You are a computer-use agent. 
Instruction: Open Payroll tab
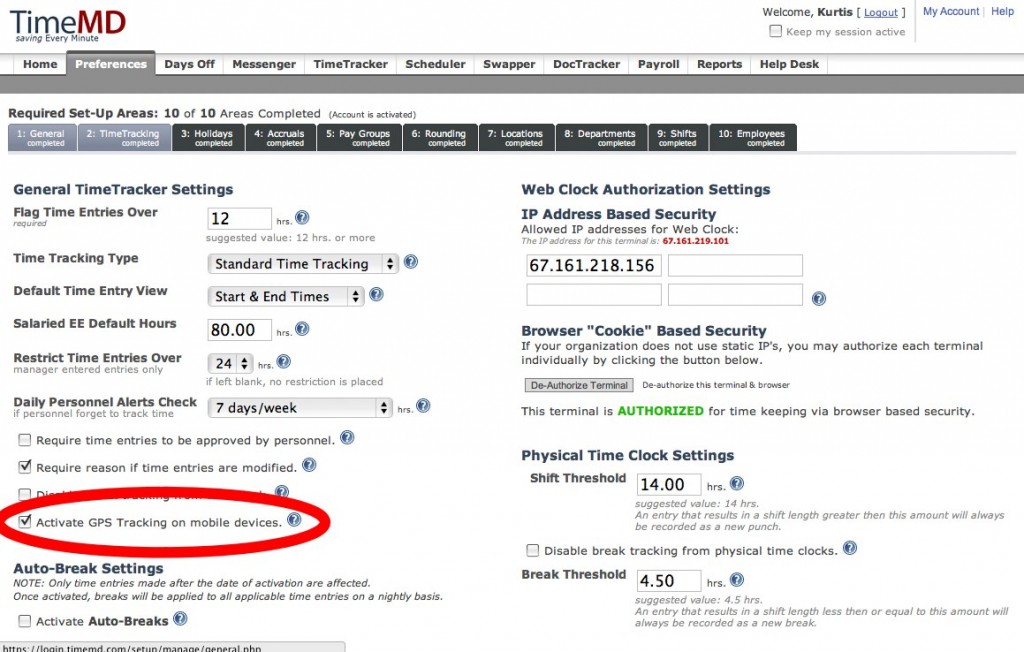click(x=658, y=64)
